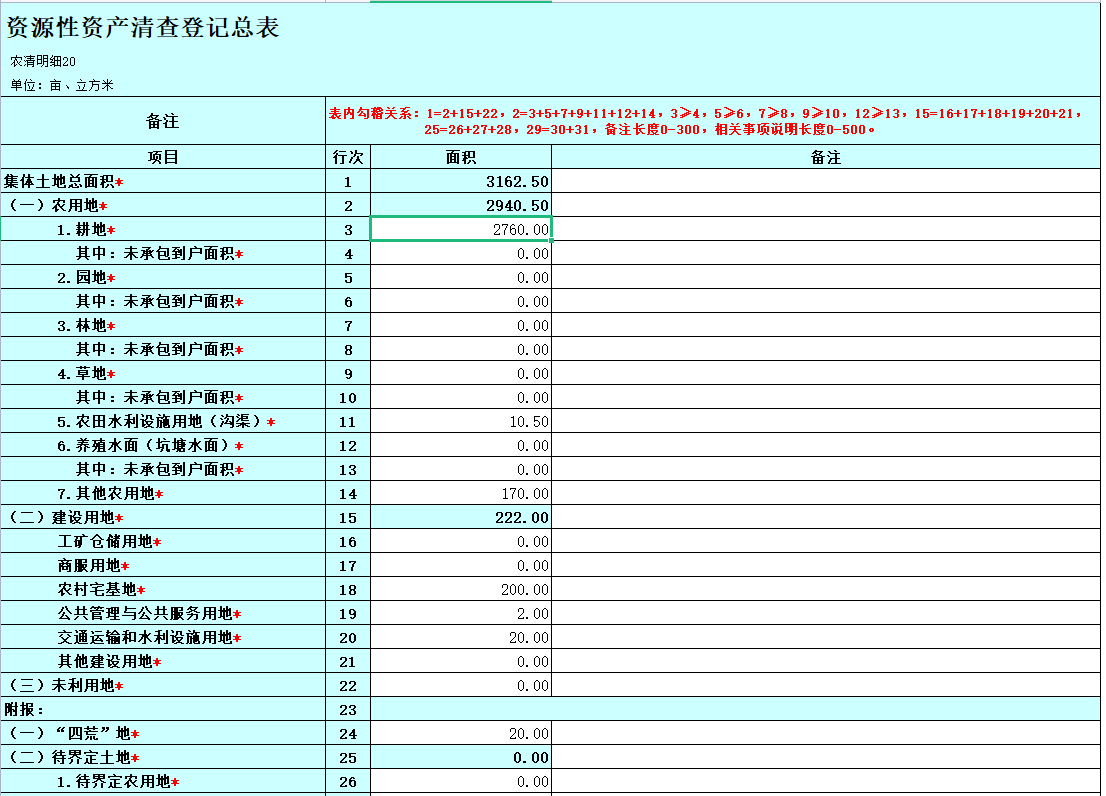Select the 待界定农用地 area cell in row 26
The height and width of the screenshot is (796, 1106).
(x=461, y=780)
